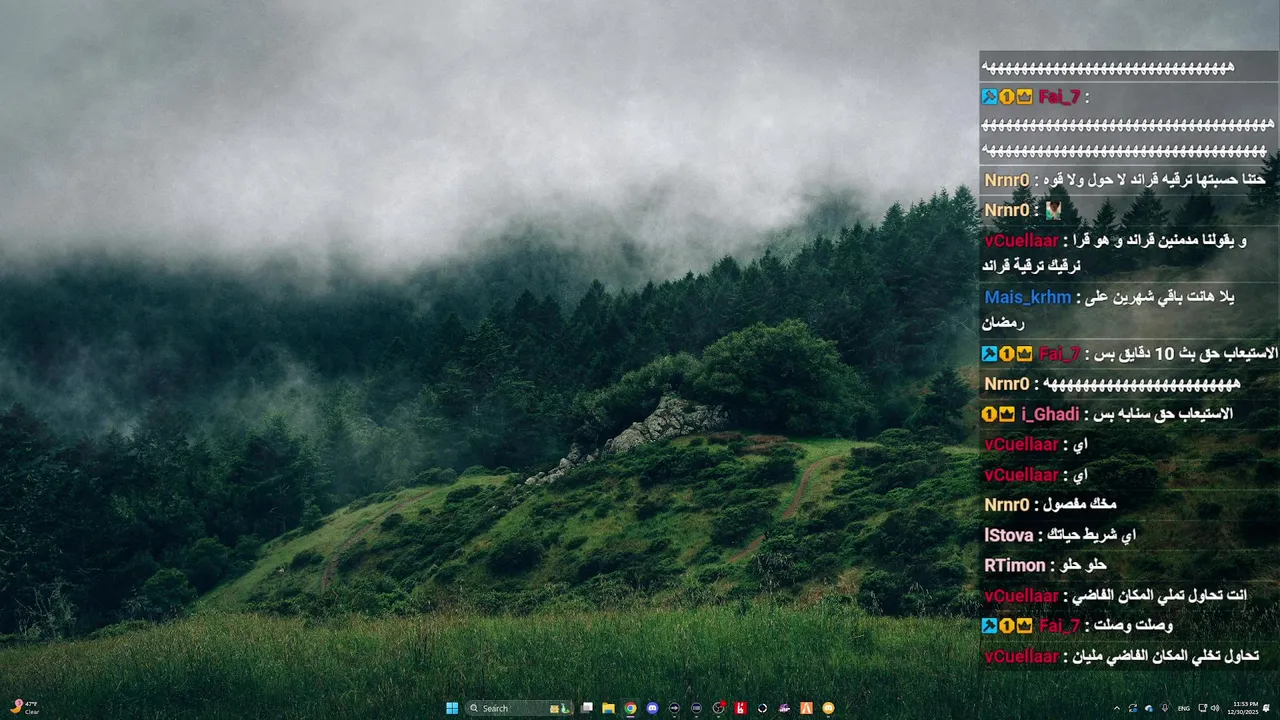Open the Windows Start menu
Viewport: 1280px width, 720px height.
(452, 708)
